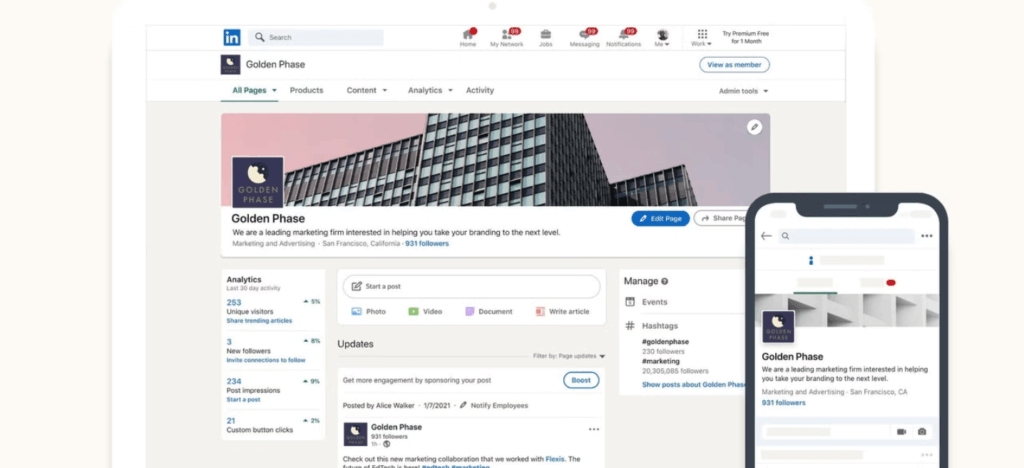Click the 931 followers link

pos(427,244)
